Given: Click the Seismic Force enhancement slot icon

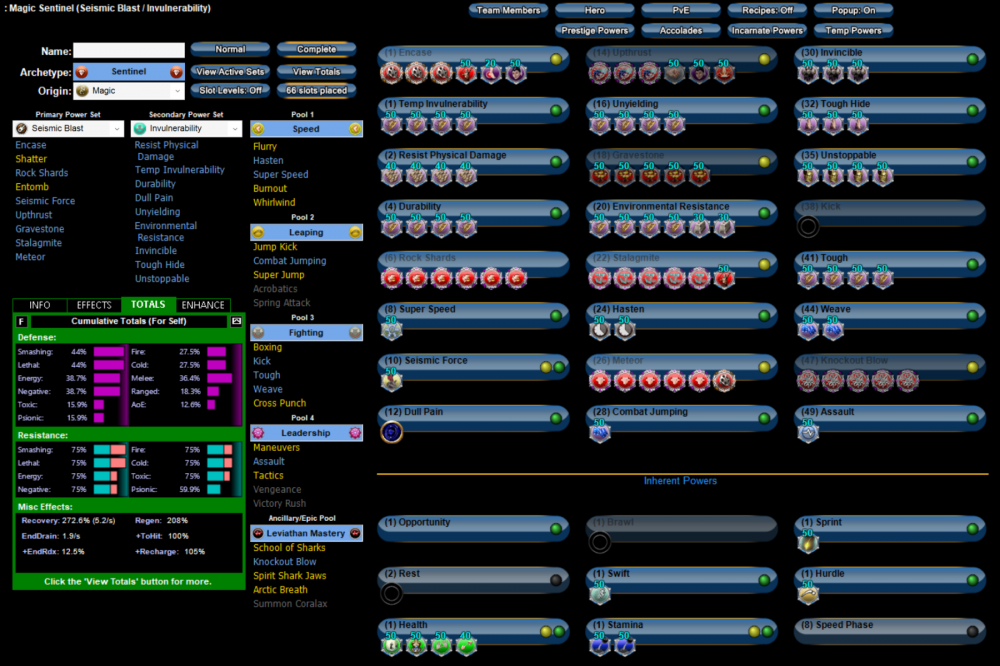Looking at the screenshot, I should (x=391, y=380).
